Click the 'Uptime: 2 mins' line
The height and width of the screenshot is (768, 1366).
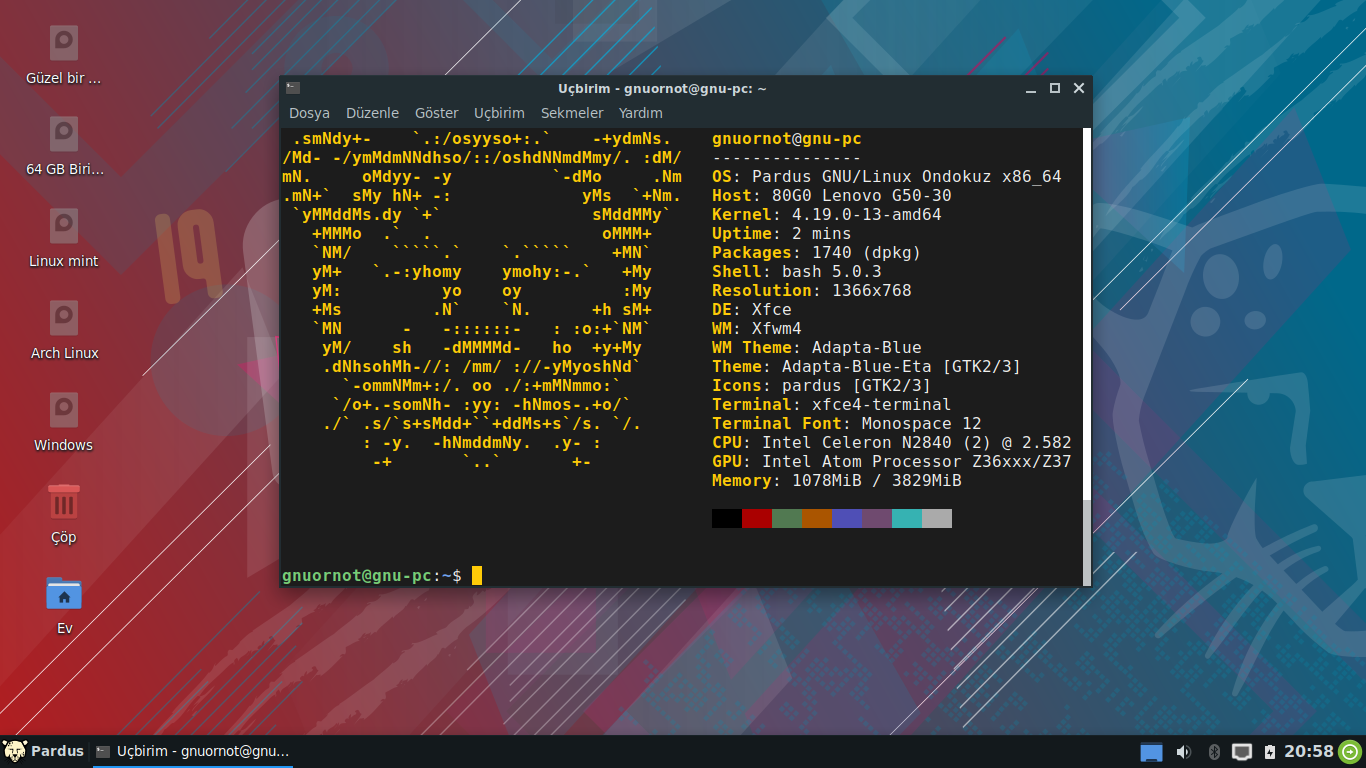[x=782, y=234]
